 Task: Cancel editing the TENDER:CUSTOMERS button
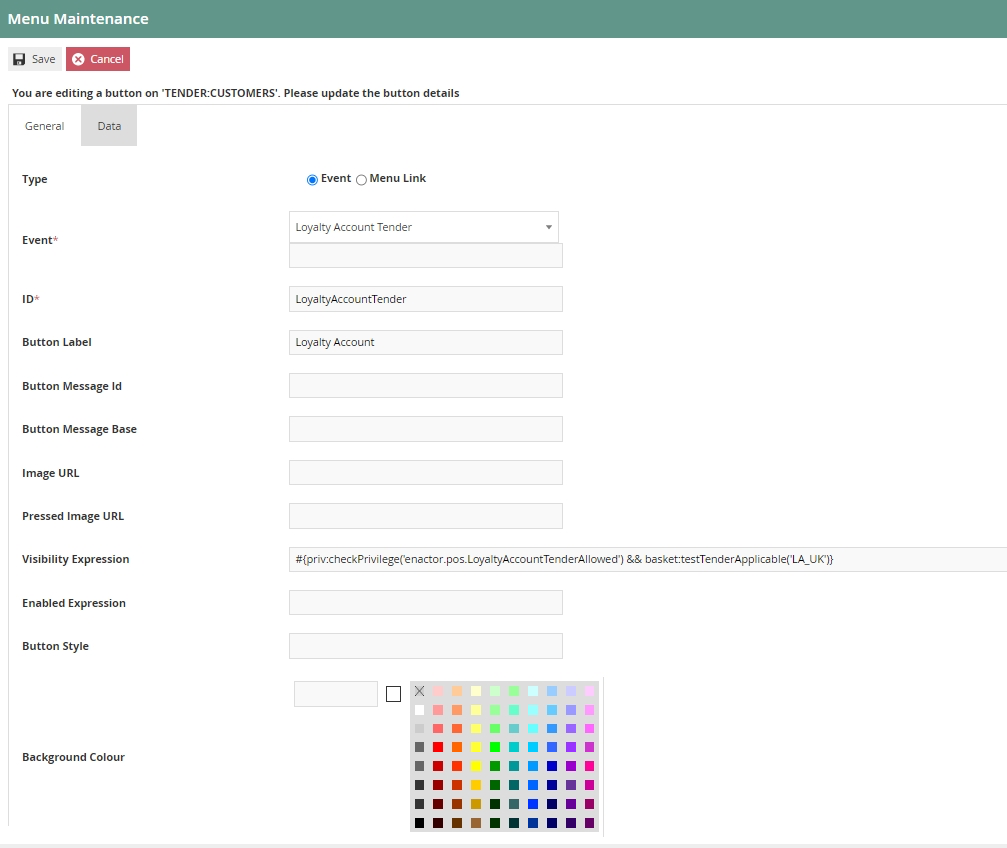click(97, 58)
